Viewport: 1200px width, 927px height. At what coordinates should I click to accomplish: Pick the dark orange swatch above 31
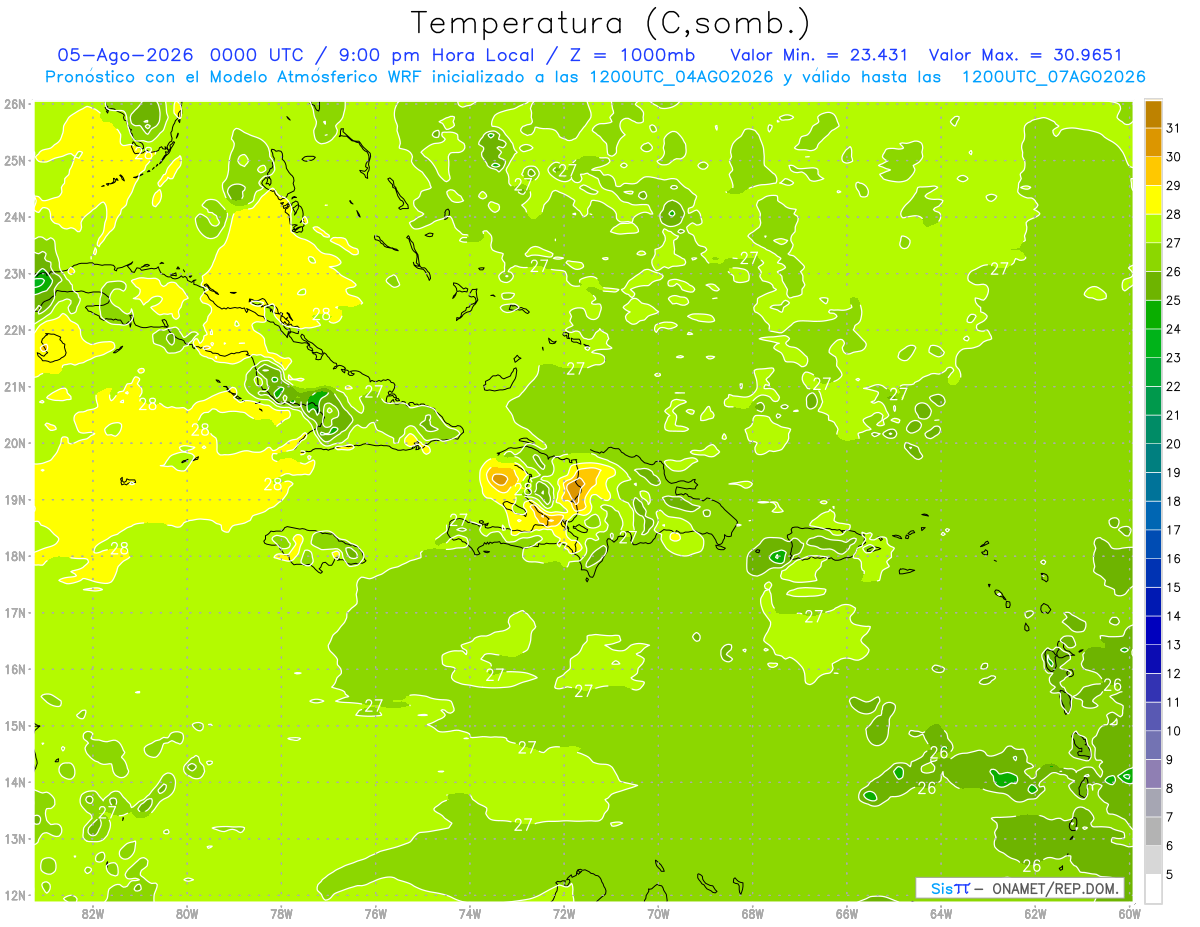point(1153,114)
